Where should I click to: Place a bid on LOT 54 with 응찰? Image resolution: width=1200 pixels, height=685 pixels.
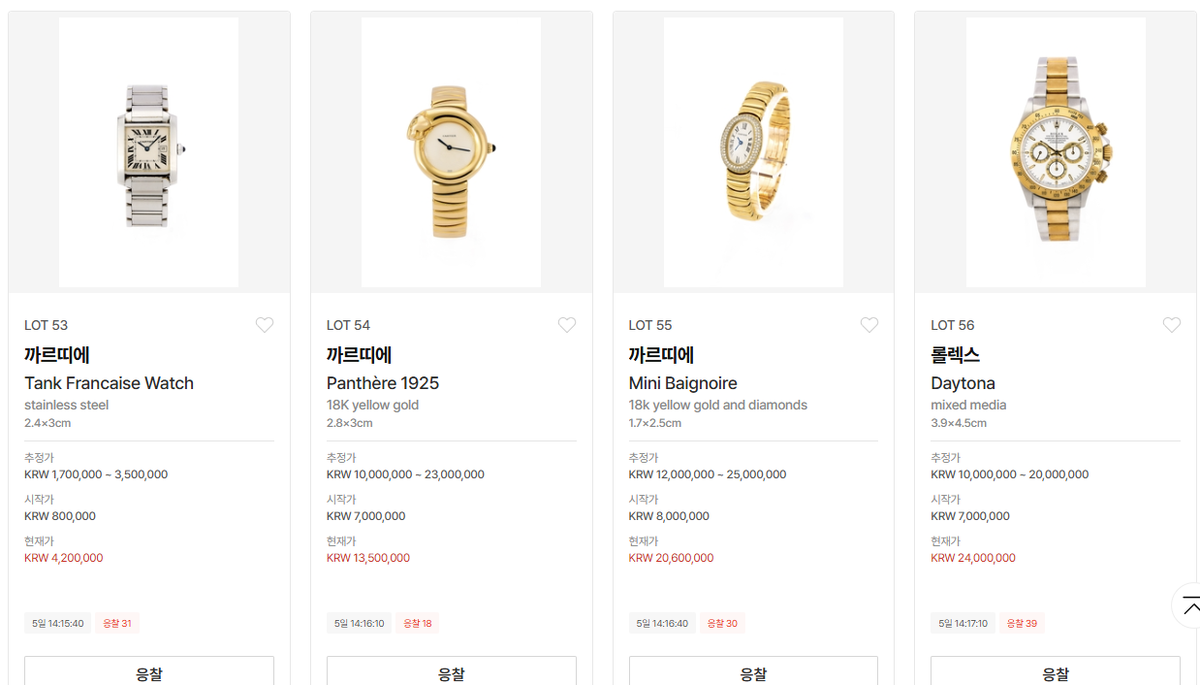click(451, 671)
